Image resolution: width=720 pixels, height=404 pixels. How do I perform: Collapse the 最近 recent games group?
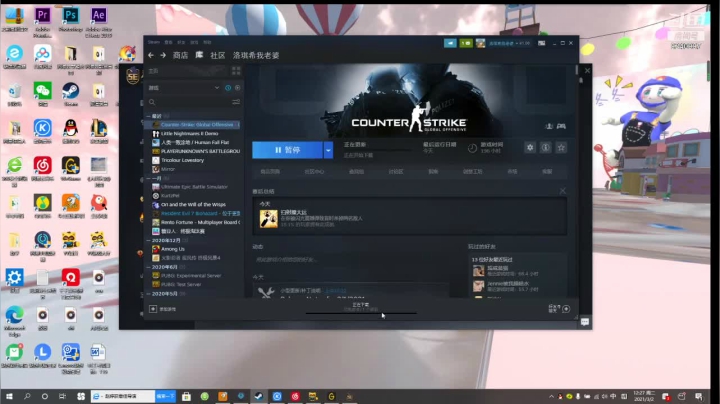[148, 116]
